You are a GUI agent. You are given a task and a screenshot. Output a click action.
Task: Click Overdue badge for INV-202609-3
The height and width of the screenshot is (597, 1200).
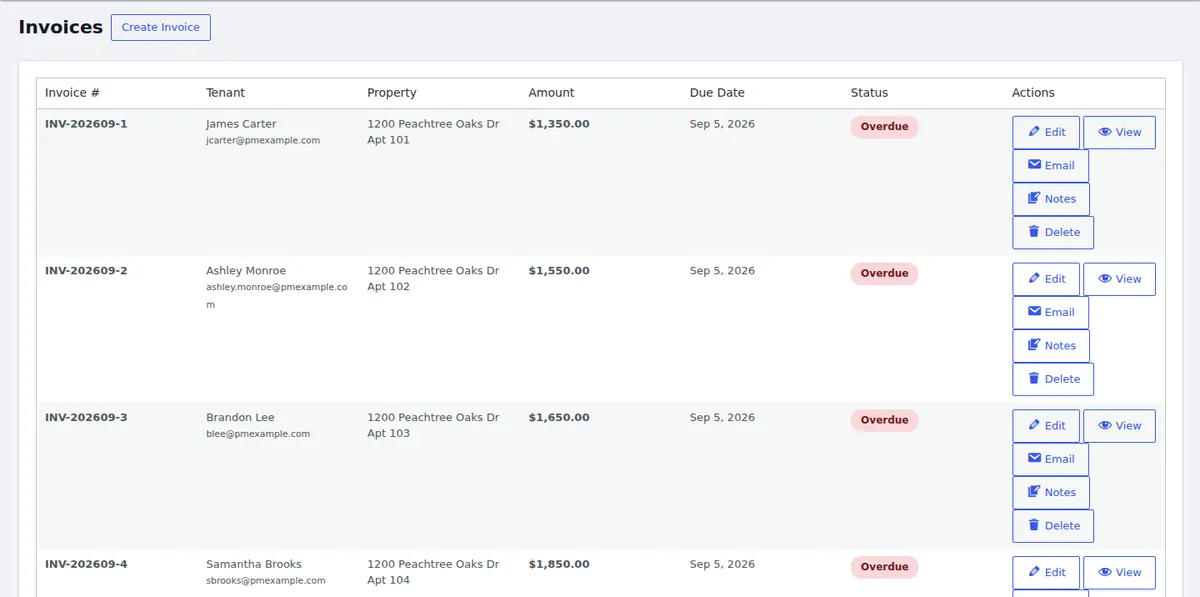point(885,420)
